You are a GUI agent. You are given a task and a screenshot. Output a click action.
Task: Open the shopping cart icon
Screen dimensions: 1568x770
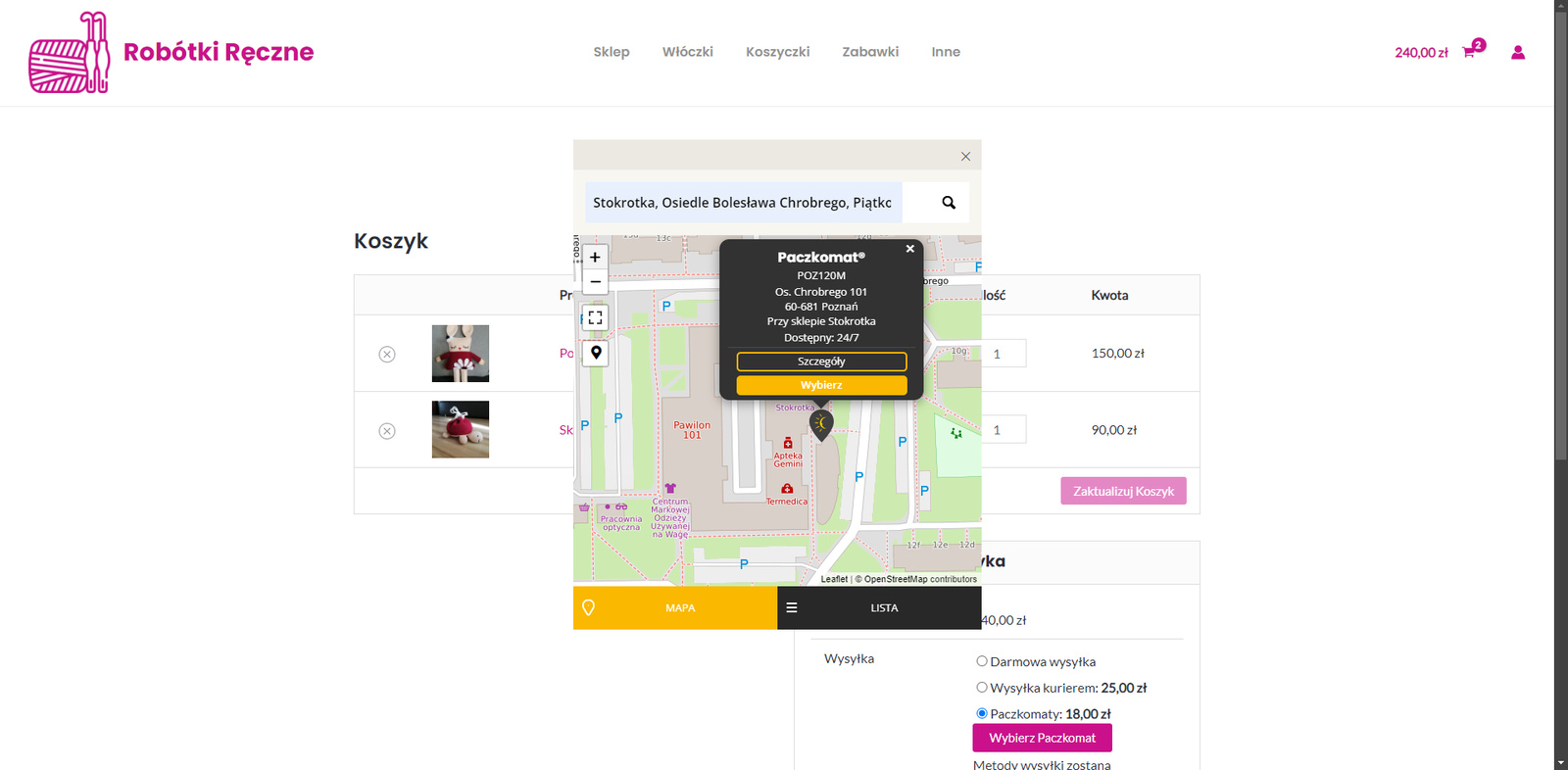tap(1468, 53)
